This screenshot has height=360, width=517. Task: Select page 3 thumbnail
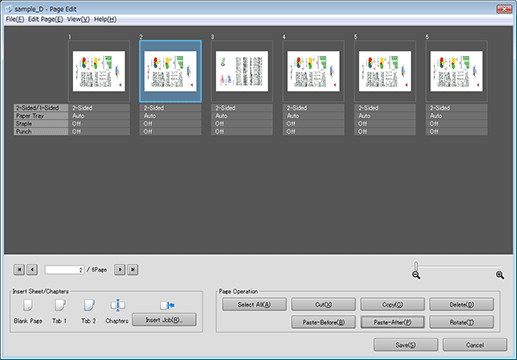point(242,71)
